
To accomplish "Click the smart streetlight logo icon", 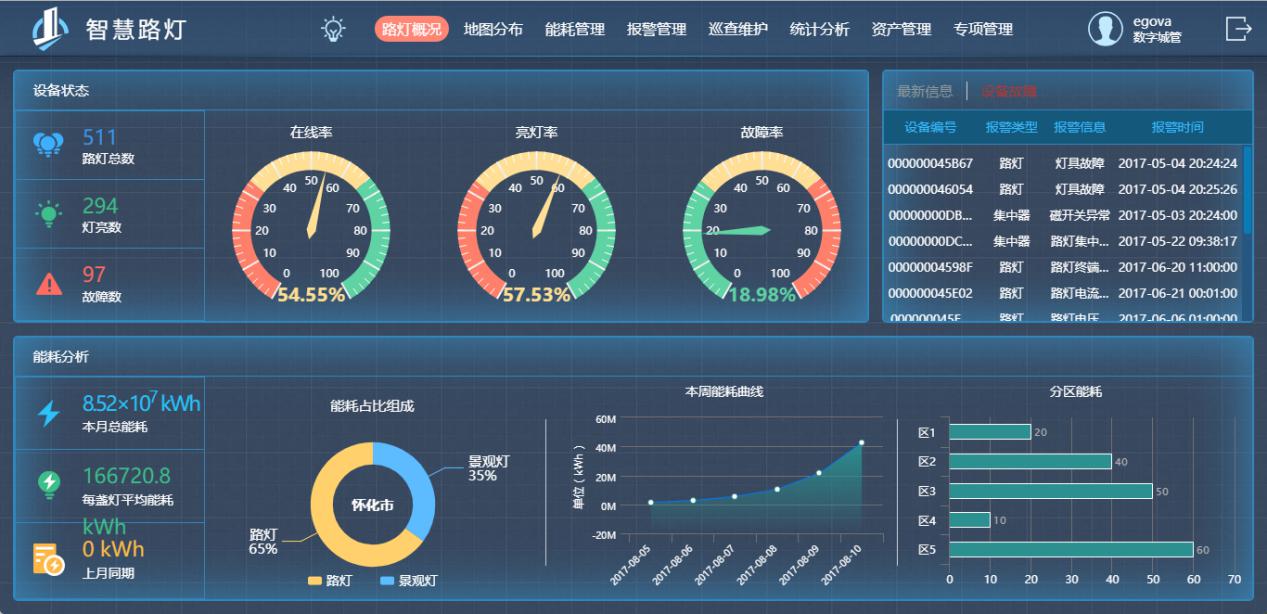I will click(x=51, y=30).
